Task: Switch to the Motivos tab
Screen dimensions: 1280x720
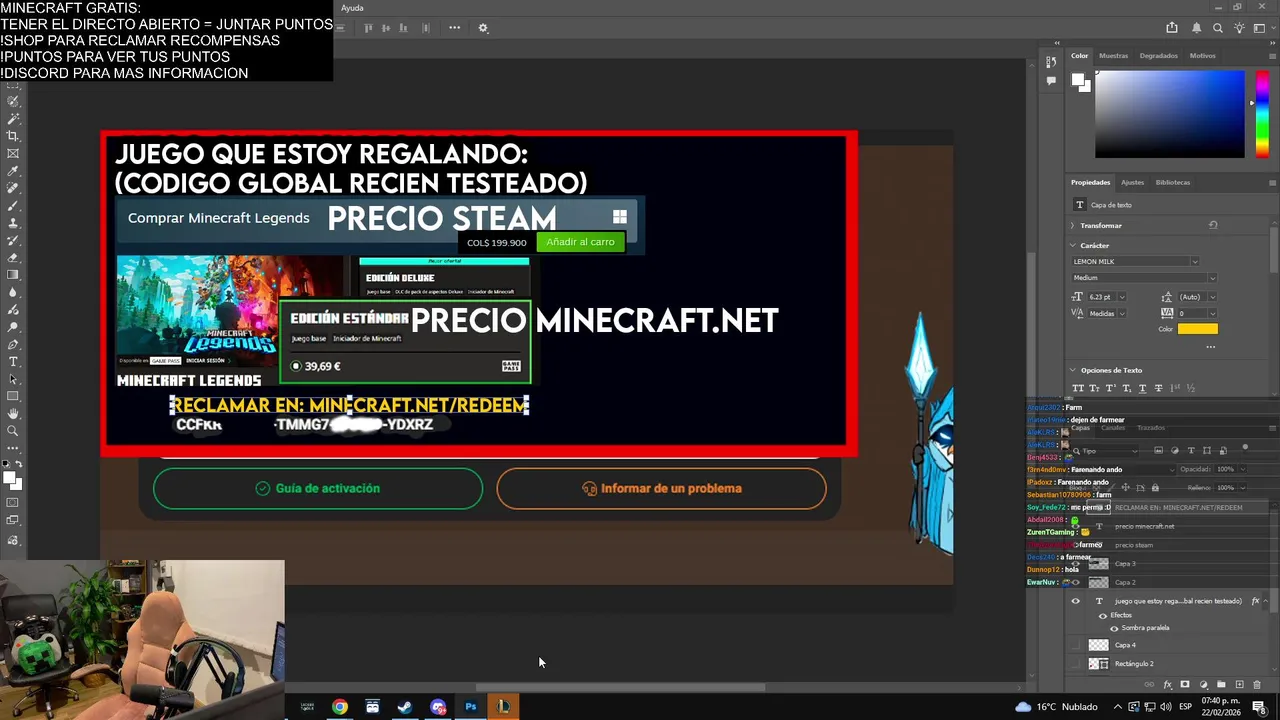Action: 1202,56
